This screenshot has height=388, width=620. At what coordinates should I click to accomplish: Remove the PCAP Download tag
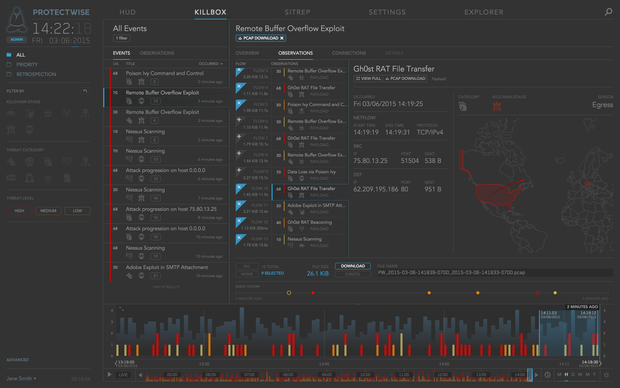(282, 38)
